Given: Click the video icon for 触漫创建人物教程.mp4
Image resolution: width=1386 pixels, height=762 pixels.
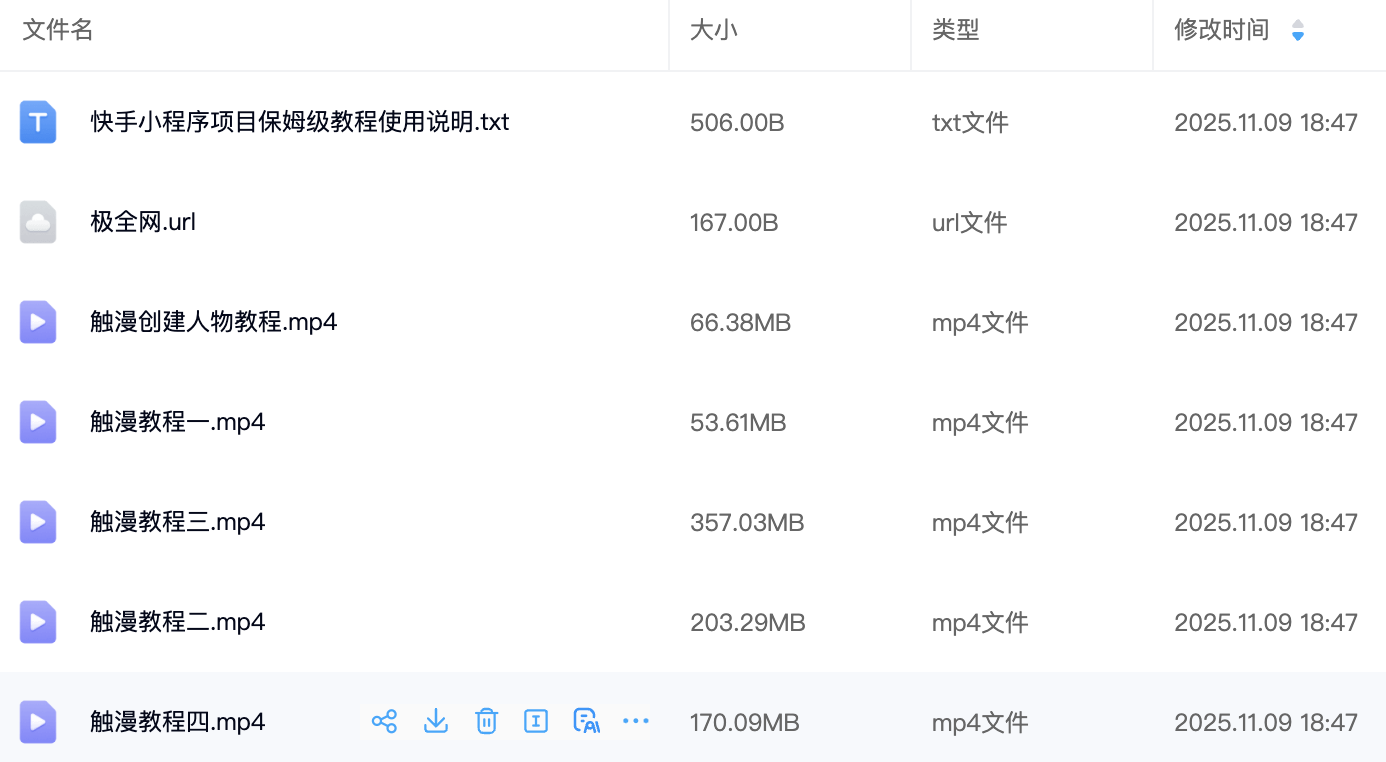Looking at the screenshot, I should point(38,322).
